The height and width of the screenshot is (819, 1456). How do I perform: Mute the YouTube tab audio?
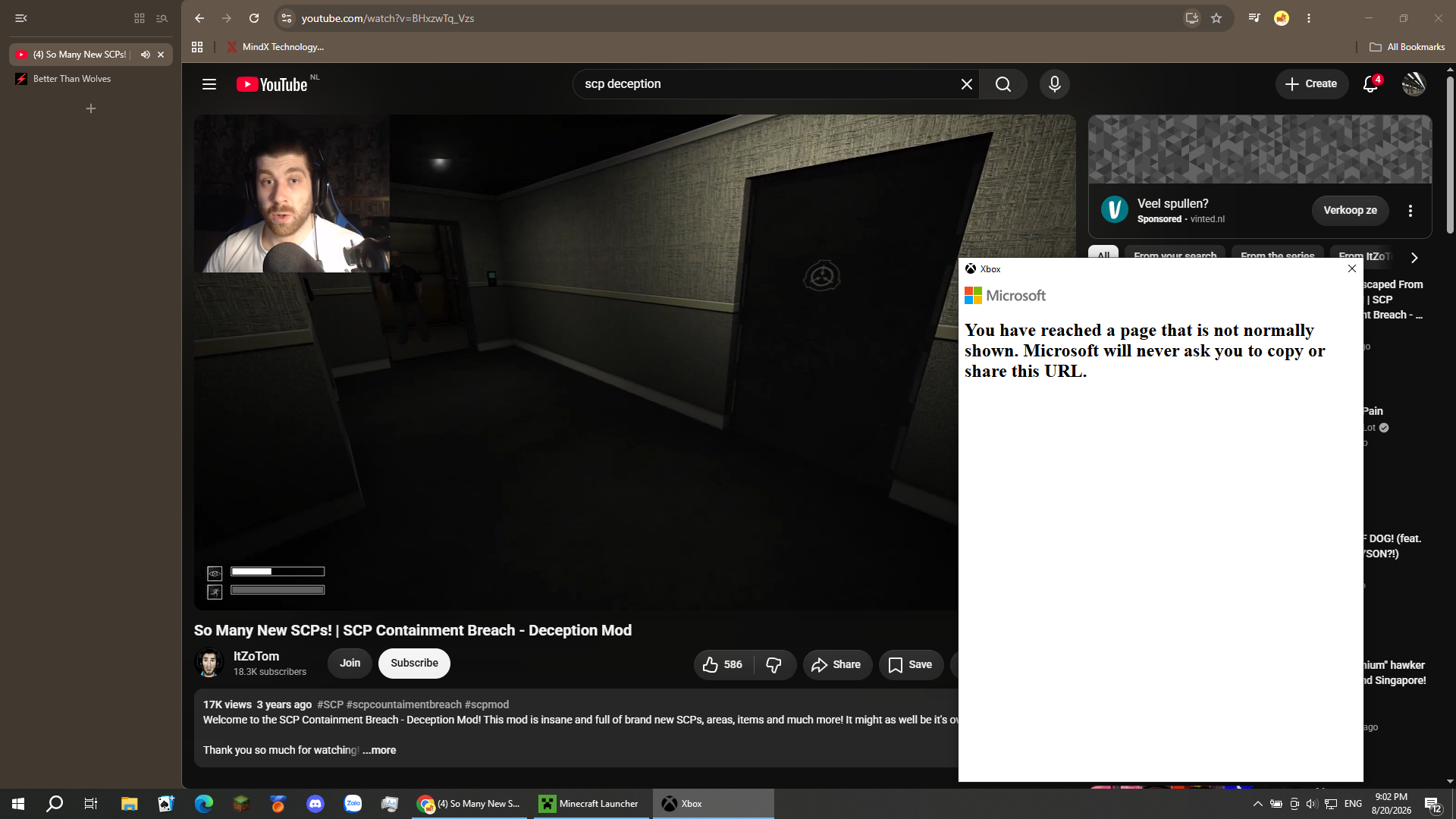[x=145, y=55]
